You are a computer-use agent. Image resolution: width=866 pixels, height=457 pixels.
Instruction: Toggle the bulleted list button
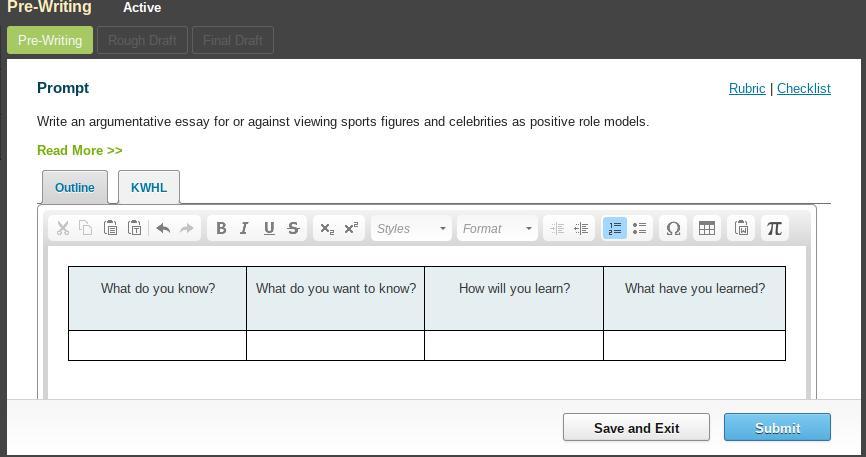point(640,228)
